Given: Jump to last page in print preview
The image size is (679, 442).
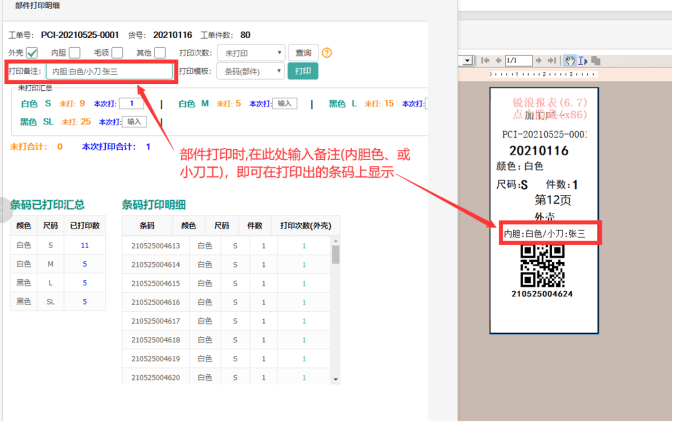Looking at the screenshot, I should (552, 60).
